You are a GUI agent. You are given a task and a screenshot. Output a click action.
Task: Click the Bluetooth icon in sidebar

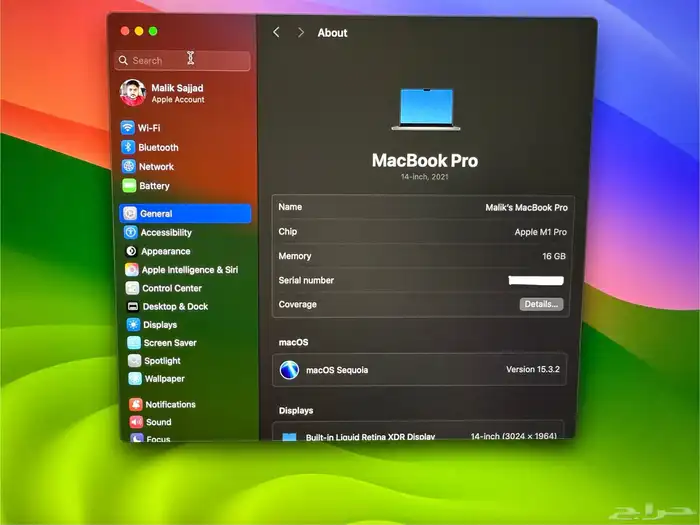point(128,147)
